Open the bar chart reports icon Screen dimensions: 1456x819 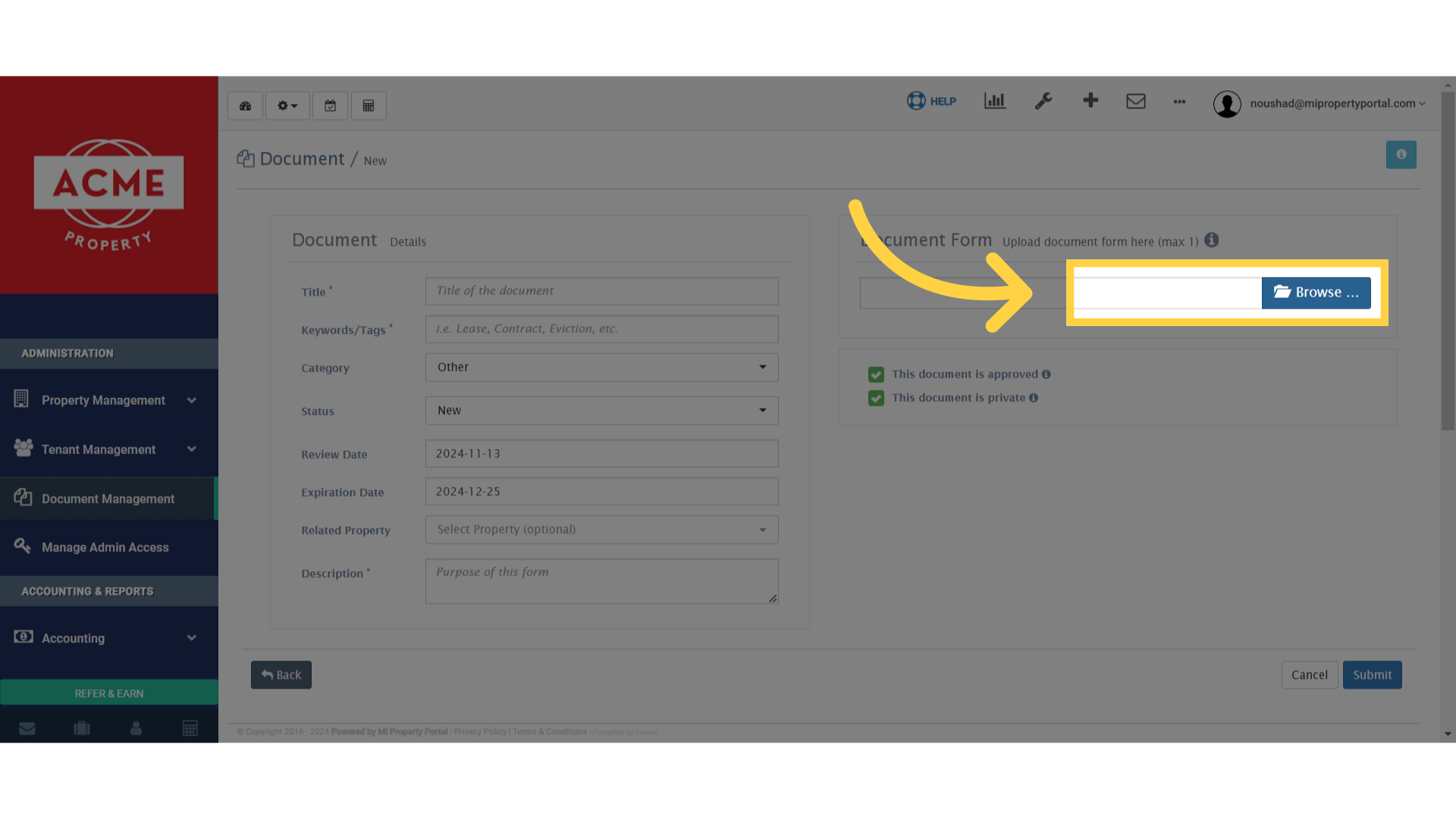click(x=995, y=101)
